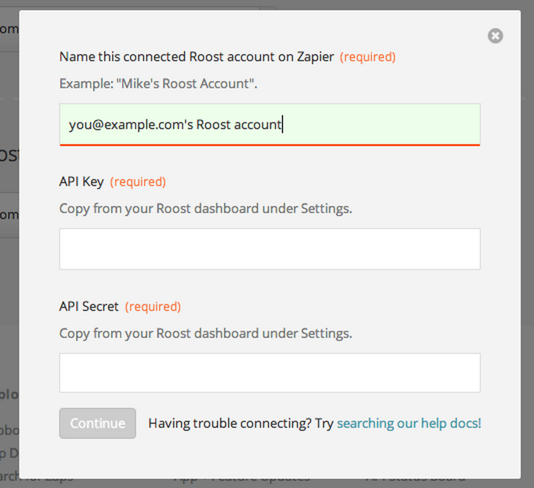
Task: Click the greyed Continue button
Action: pos(97,423)
